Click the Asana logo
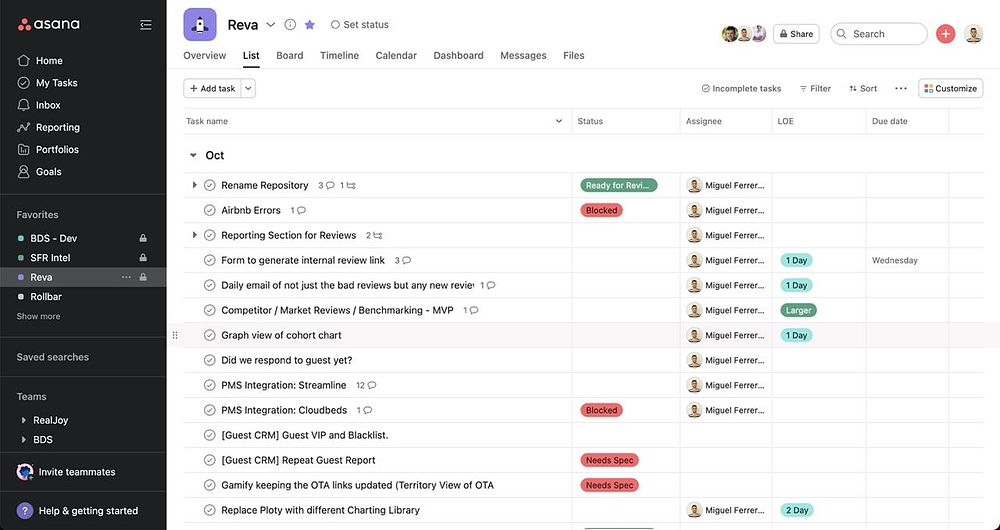 48,25
